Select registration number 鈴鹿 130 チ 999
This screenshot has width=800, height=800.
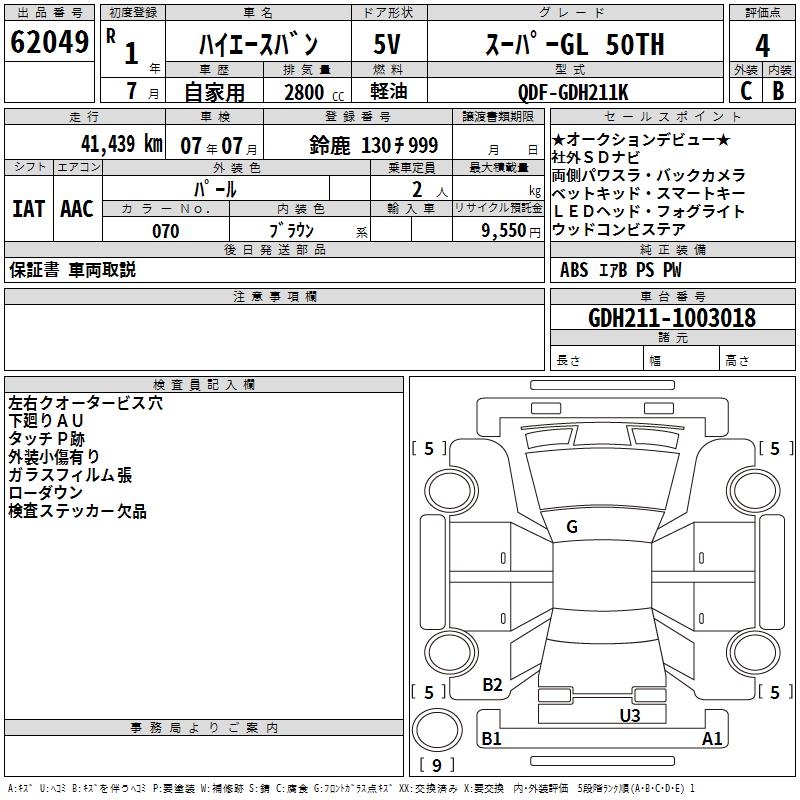pos(373,145)
